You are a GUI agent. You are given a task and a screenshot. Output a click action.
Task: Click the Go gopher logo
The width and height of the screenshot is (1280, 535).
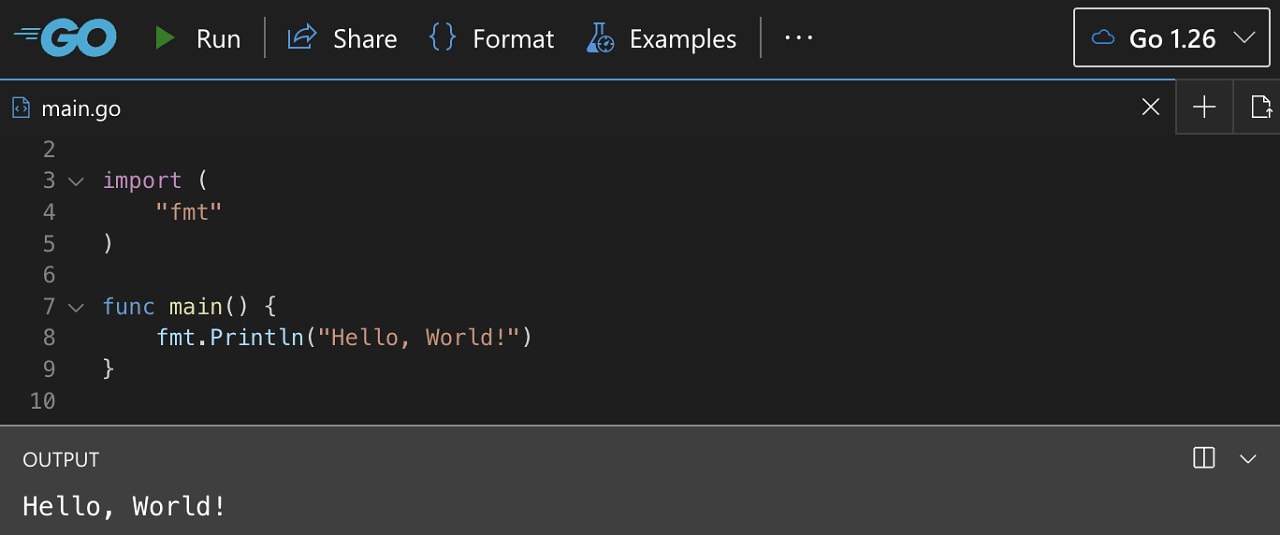66,38
